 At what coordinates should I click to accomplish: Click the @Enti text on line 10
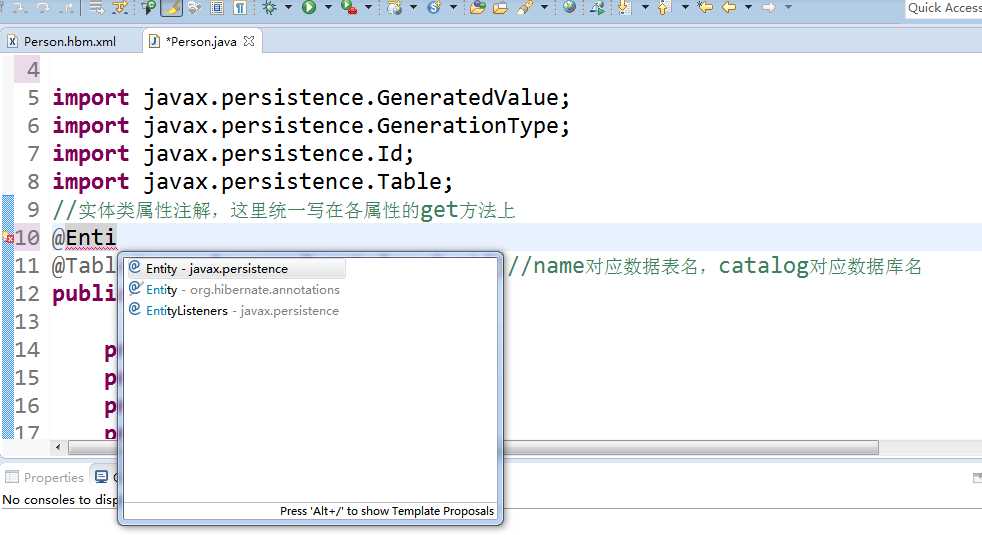coord(84,237)
